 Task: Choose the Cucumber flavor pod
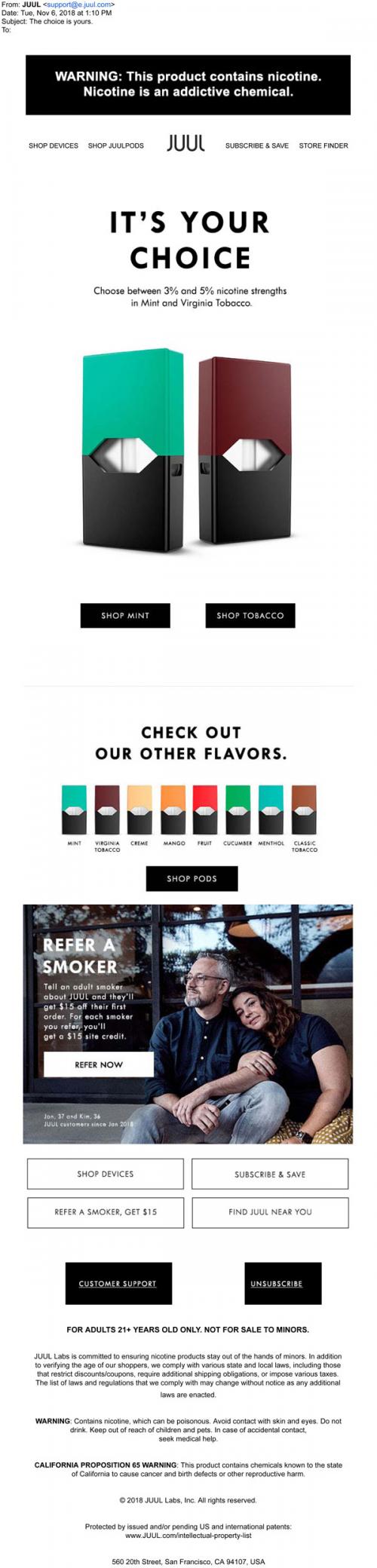coord(238,809)
